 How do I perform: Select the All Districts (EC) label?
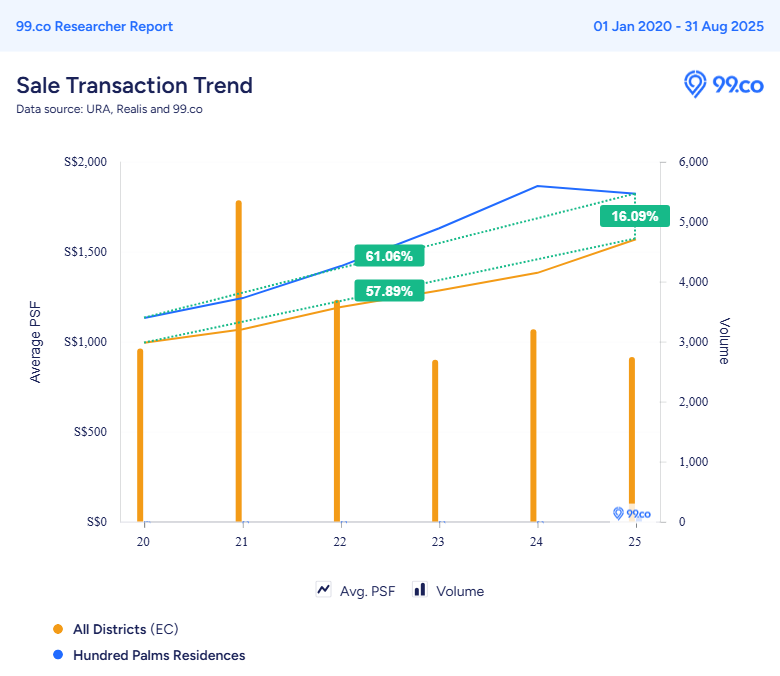click(125, 629)
